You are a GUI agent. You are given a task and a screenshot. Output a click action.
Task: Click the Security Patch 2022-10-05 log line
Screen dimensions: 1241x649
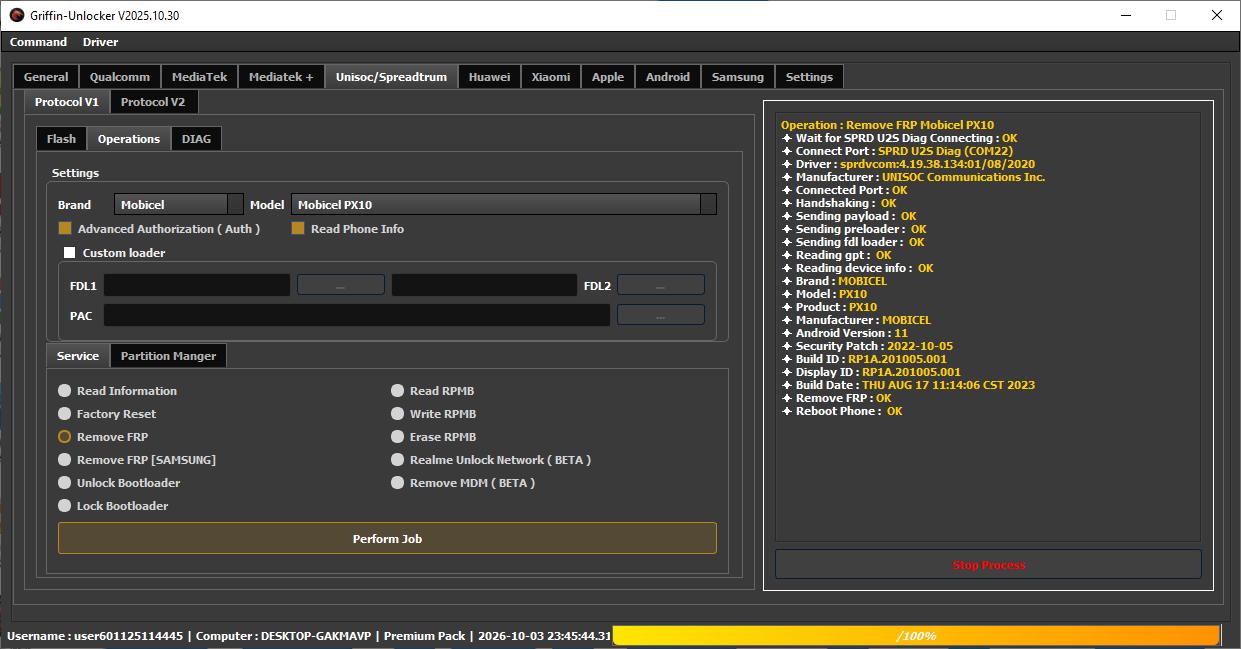[867, 346]
